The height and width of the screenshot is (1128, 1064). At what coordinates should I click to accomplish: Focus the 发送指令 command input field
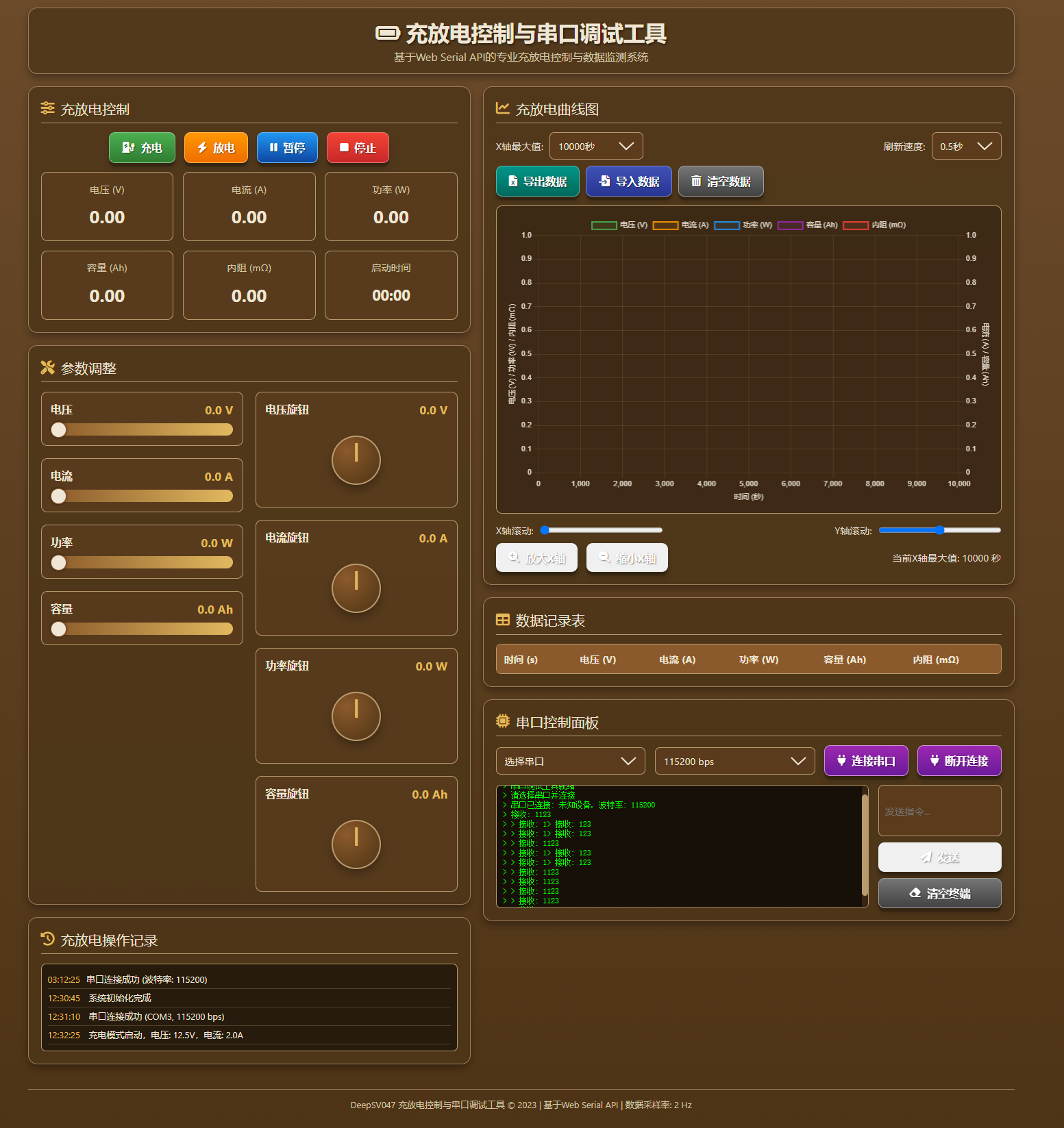click(940, 811)
